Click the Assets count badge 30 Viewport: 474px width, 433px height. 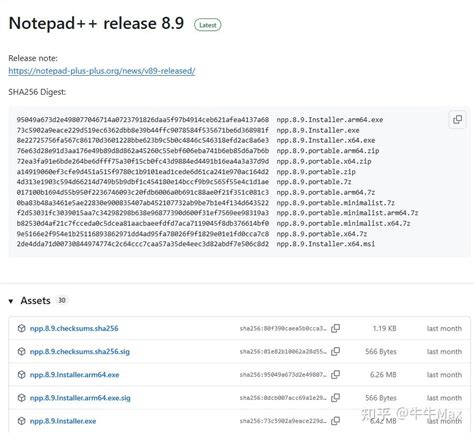tap(62, 300)
